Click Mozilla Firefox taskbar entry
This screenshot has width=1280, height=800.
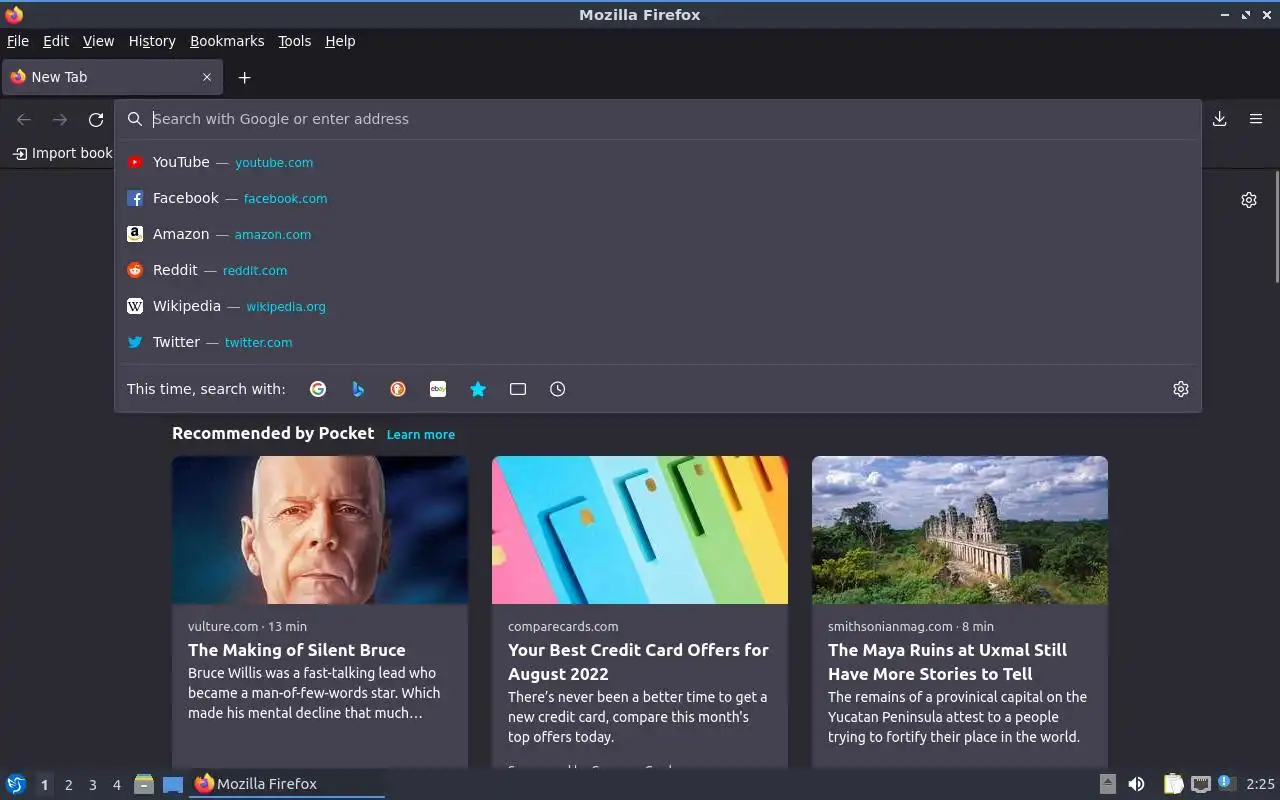(287, 784)
